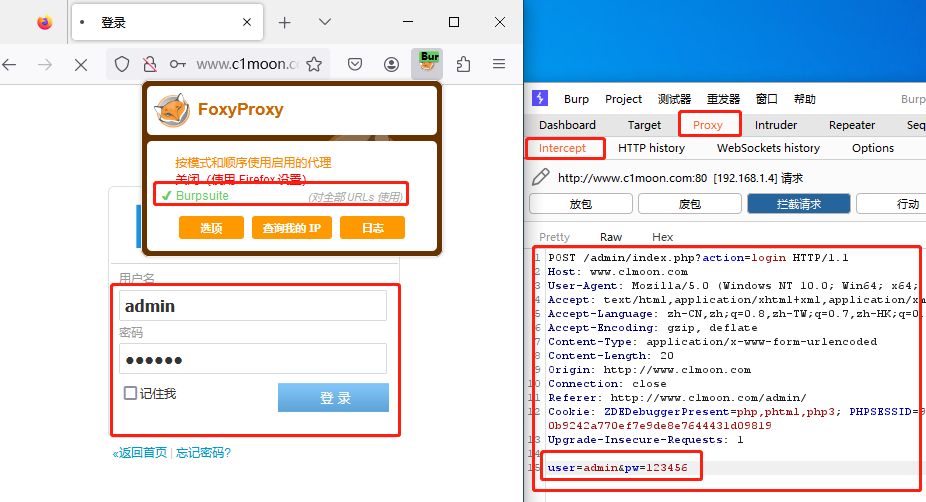The height and width of the screenshot is (502, 926).
Task: Open the Firefox extensions puzzle icon
Action: (463, 64)
